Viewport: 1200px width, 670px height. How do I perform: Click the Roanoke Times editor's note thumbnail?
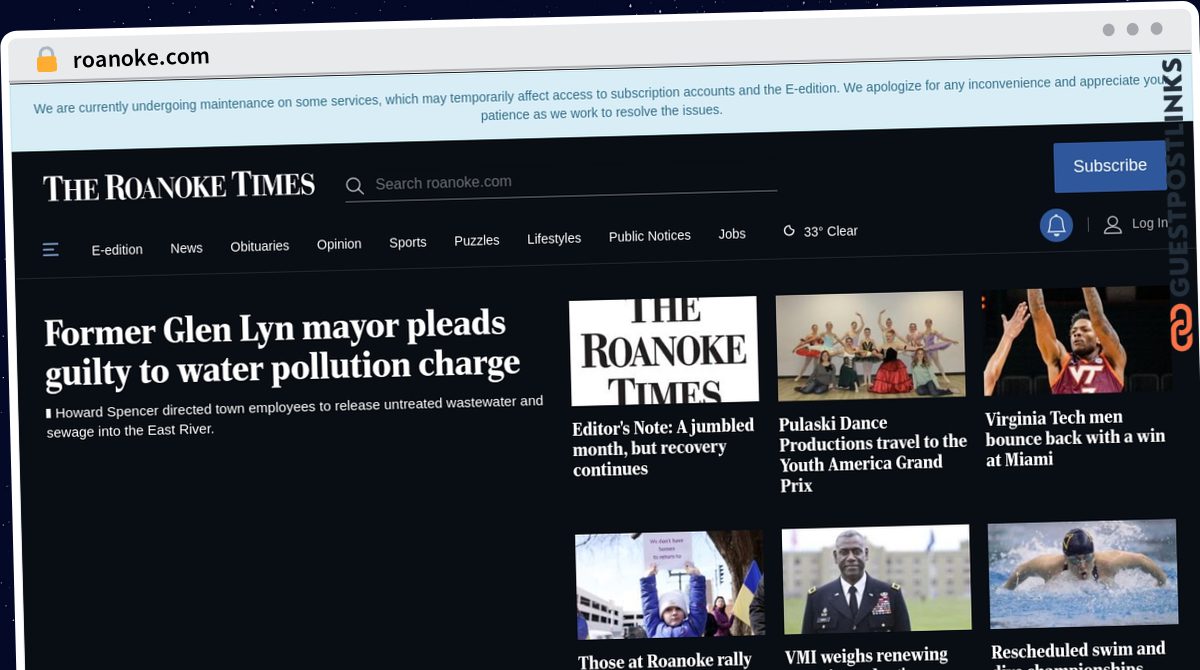pyautogui.click(x=664, y=351)
